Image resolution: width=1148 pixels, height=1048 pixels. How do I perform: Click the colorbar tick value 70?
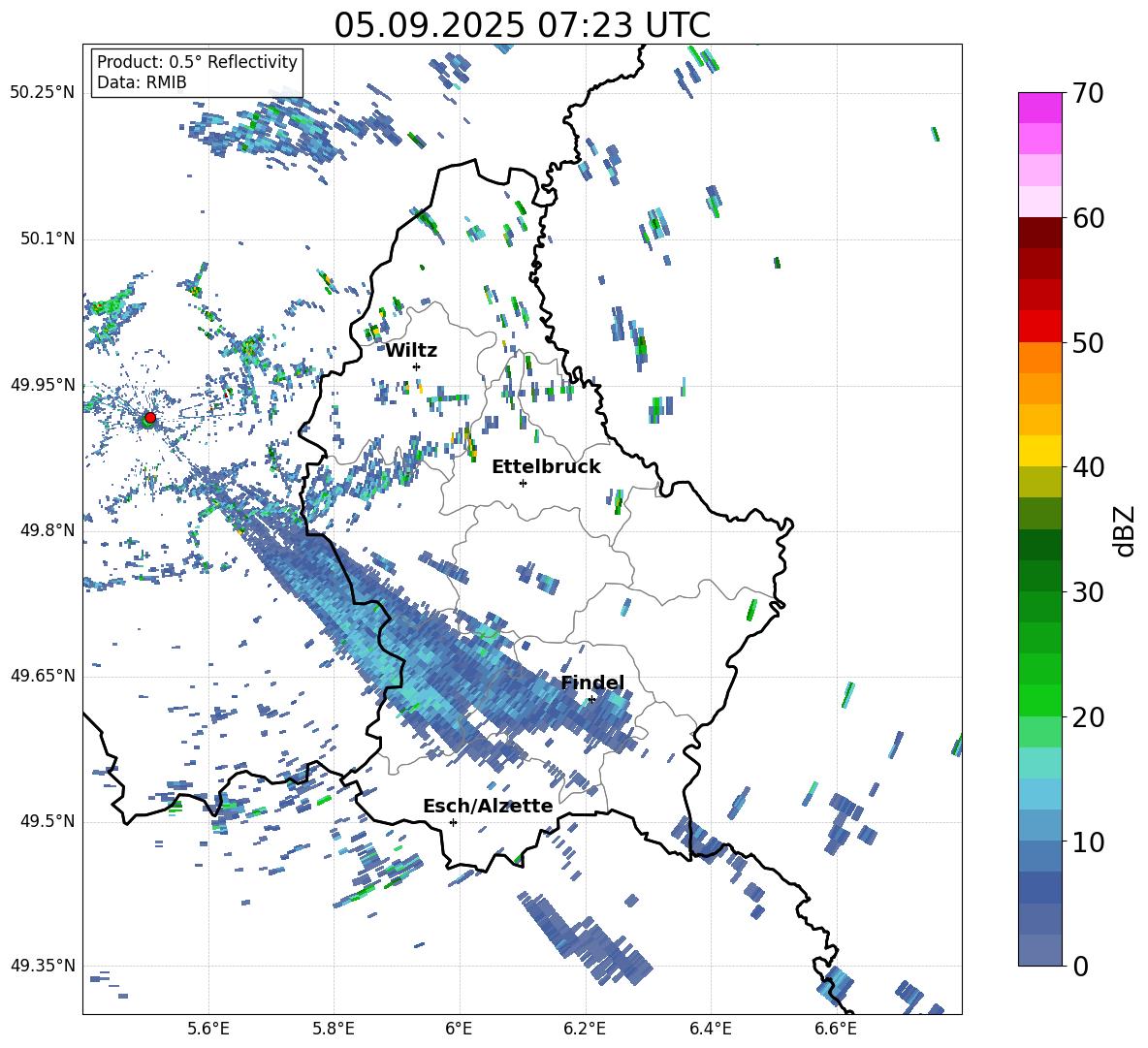pos(1088,94)
